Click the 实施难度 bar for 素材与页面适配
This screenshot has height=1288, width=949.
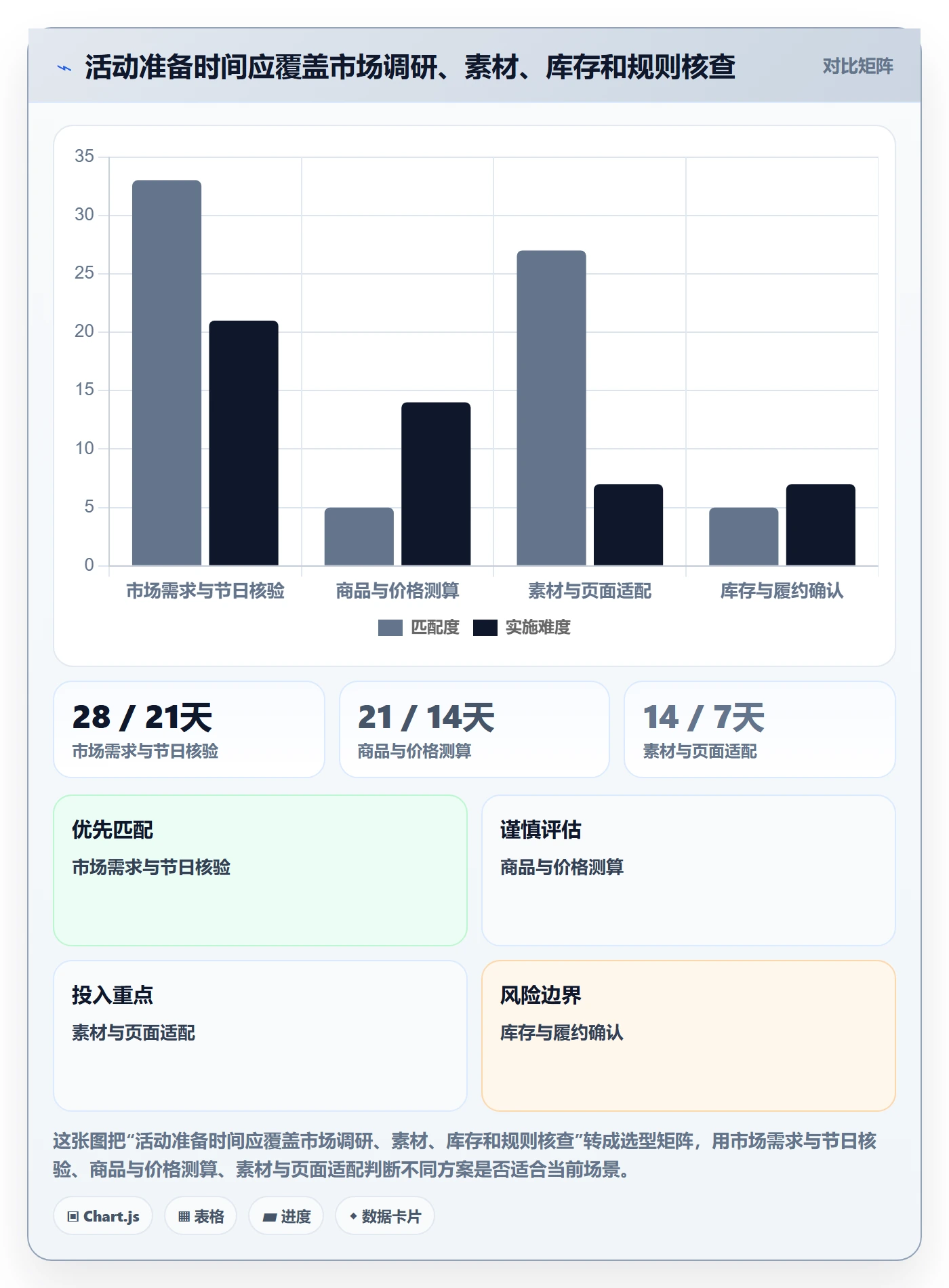pos(628,525)
